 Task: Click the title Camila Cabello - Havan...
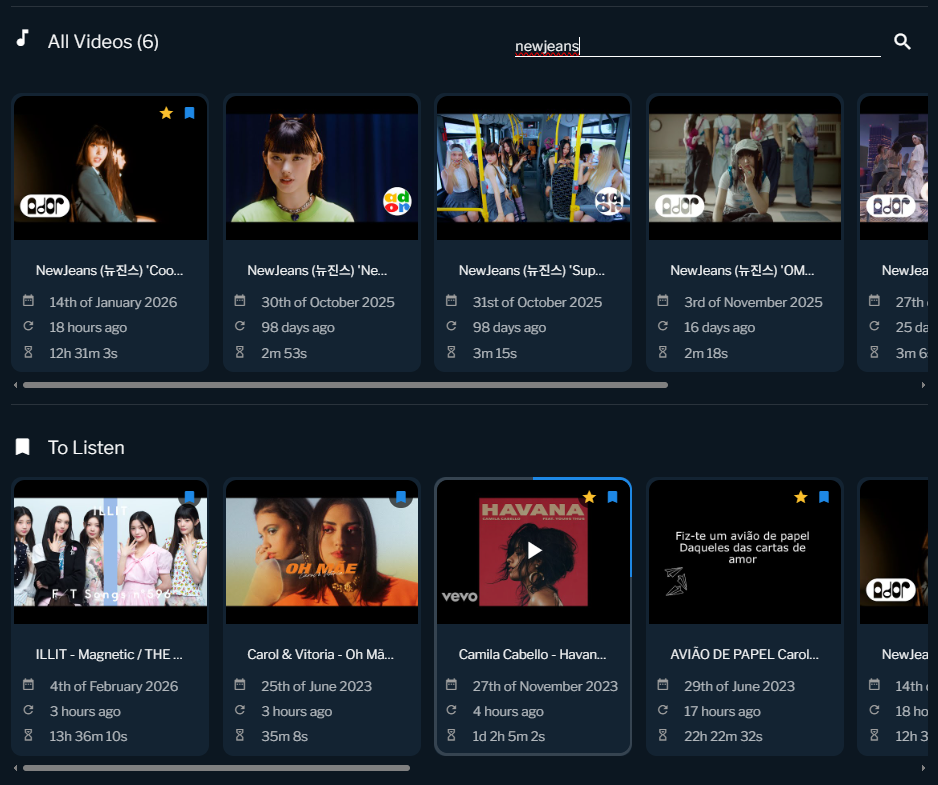[532, 655]
